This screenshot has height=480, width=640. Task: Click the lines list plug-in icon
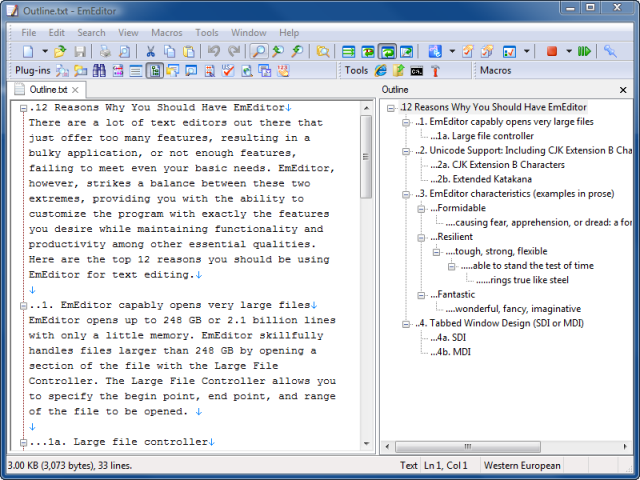136,71
